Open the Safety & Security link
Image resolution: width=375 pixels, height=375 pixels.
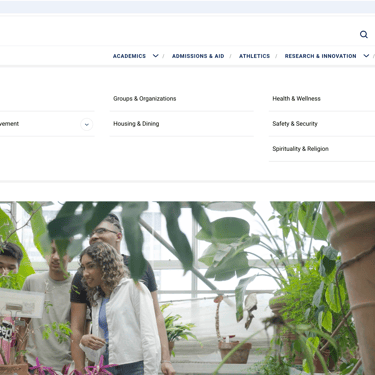tap(295, 124)
